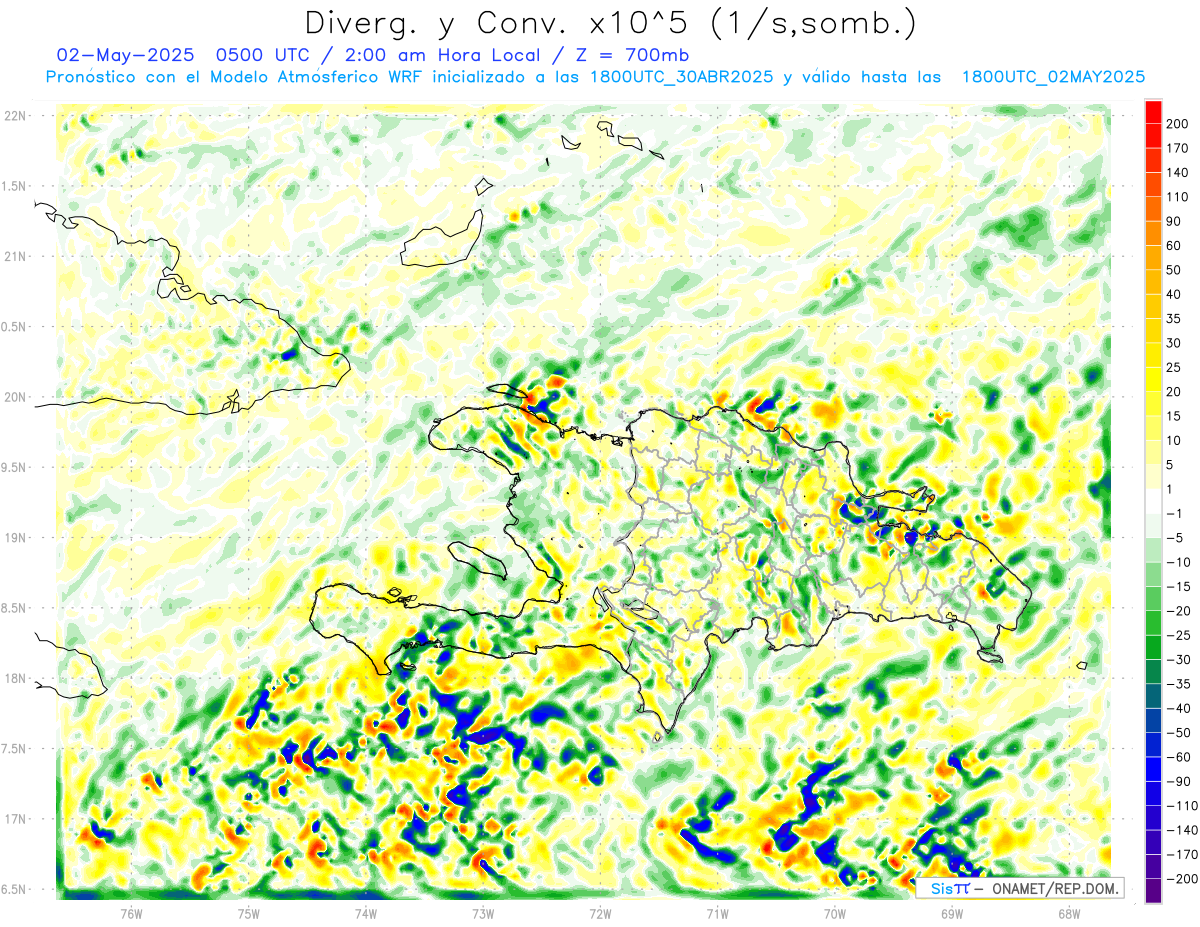This screenshot has height=927, width=1200.
Task: Click the latitude axis label '17N'
Action: pyautogui.click(x=15, y=819)
